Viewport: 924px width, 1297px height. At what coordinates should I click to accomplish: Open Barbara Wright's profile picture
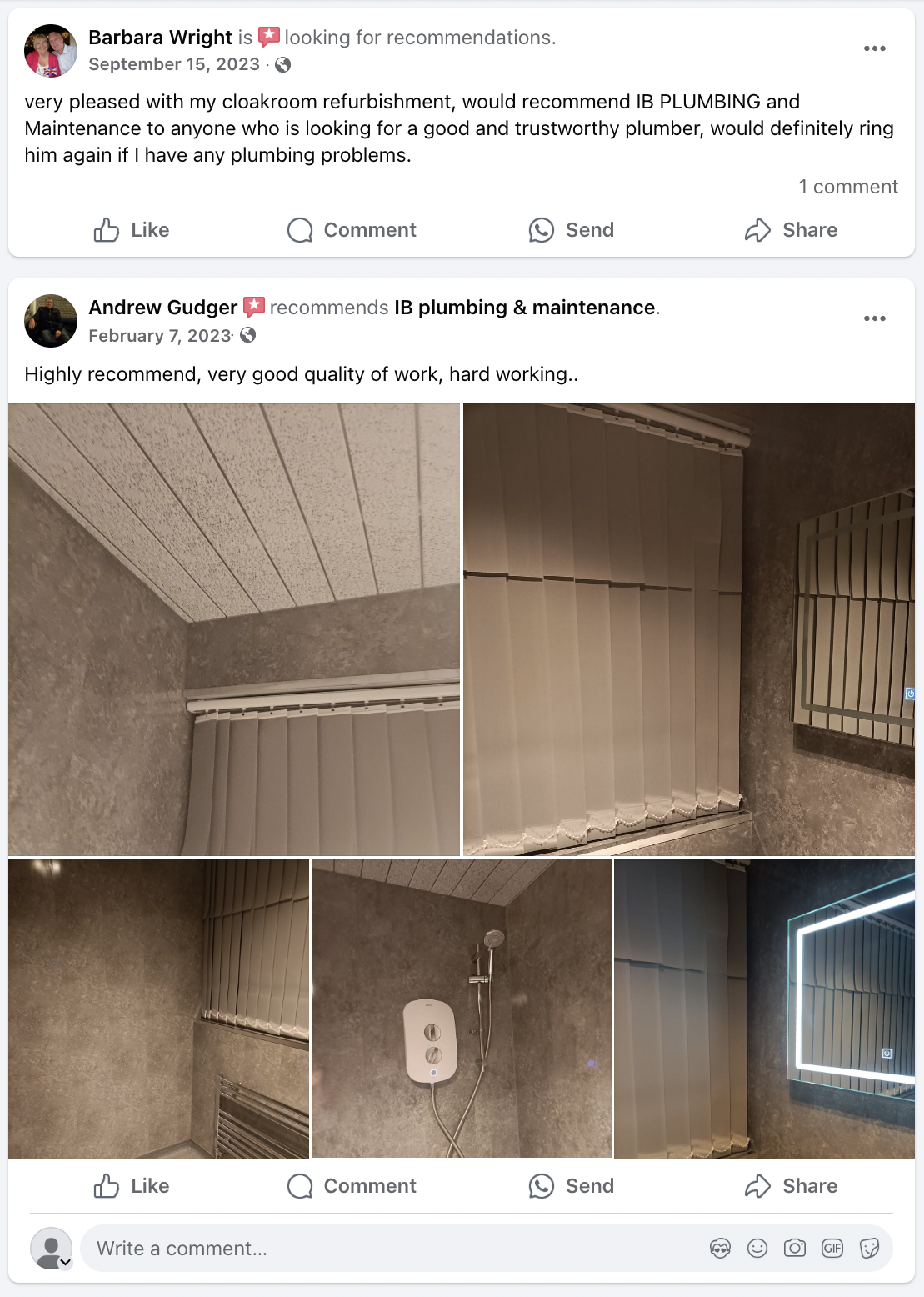click(51, 51)
